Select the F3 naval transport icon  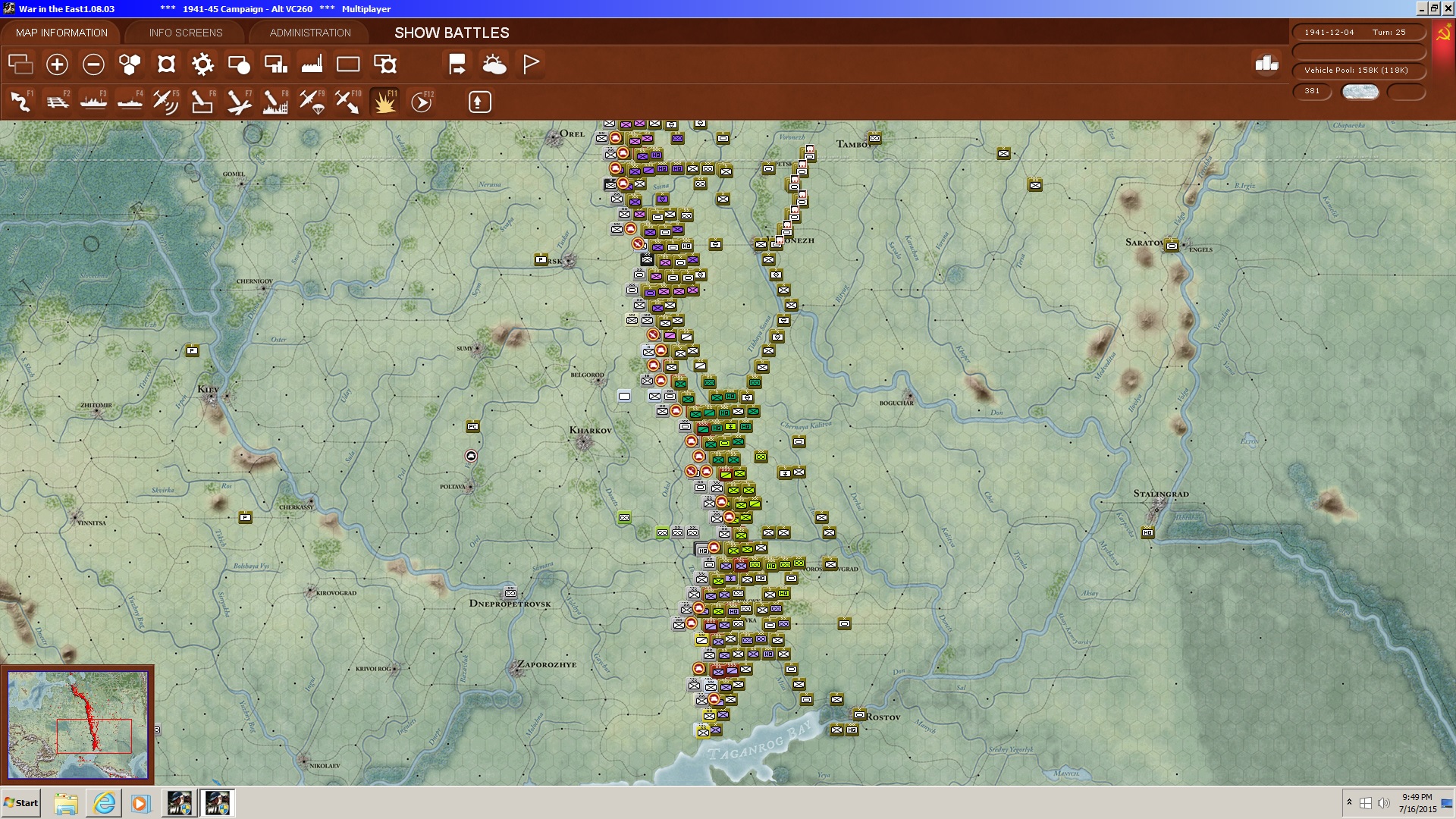point(93,102)
